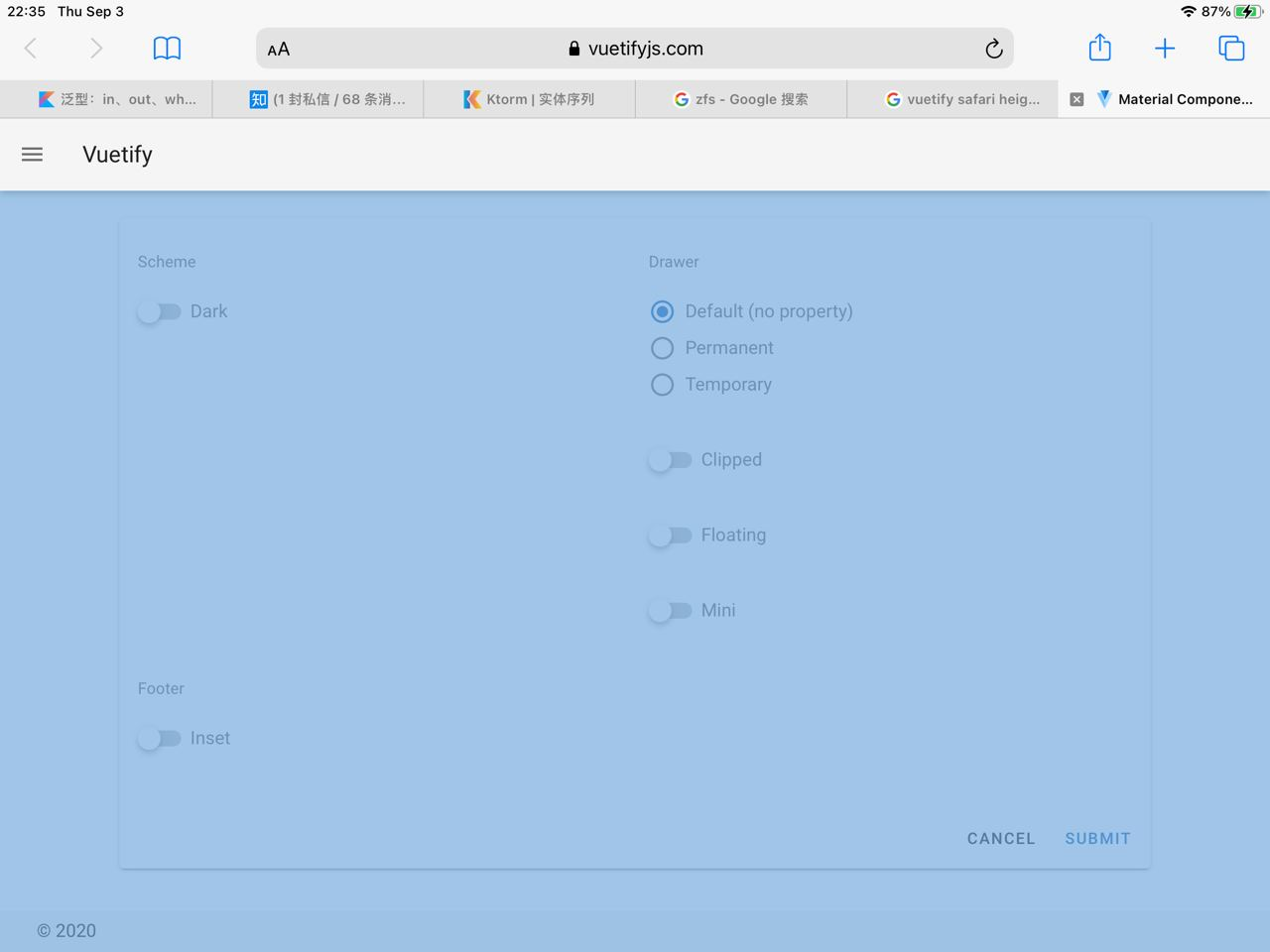Click the AA page settings icon
Viewport: 1270px width, 952px height.
point(278,48)
